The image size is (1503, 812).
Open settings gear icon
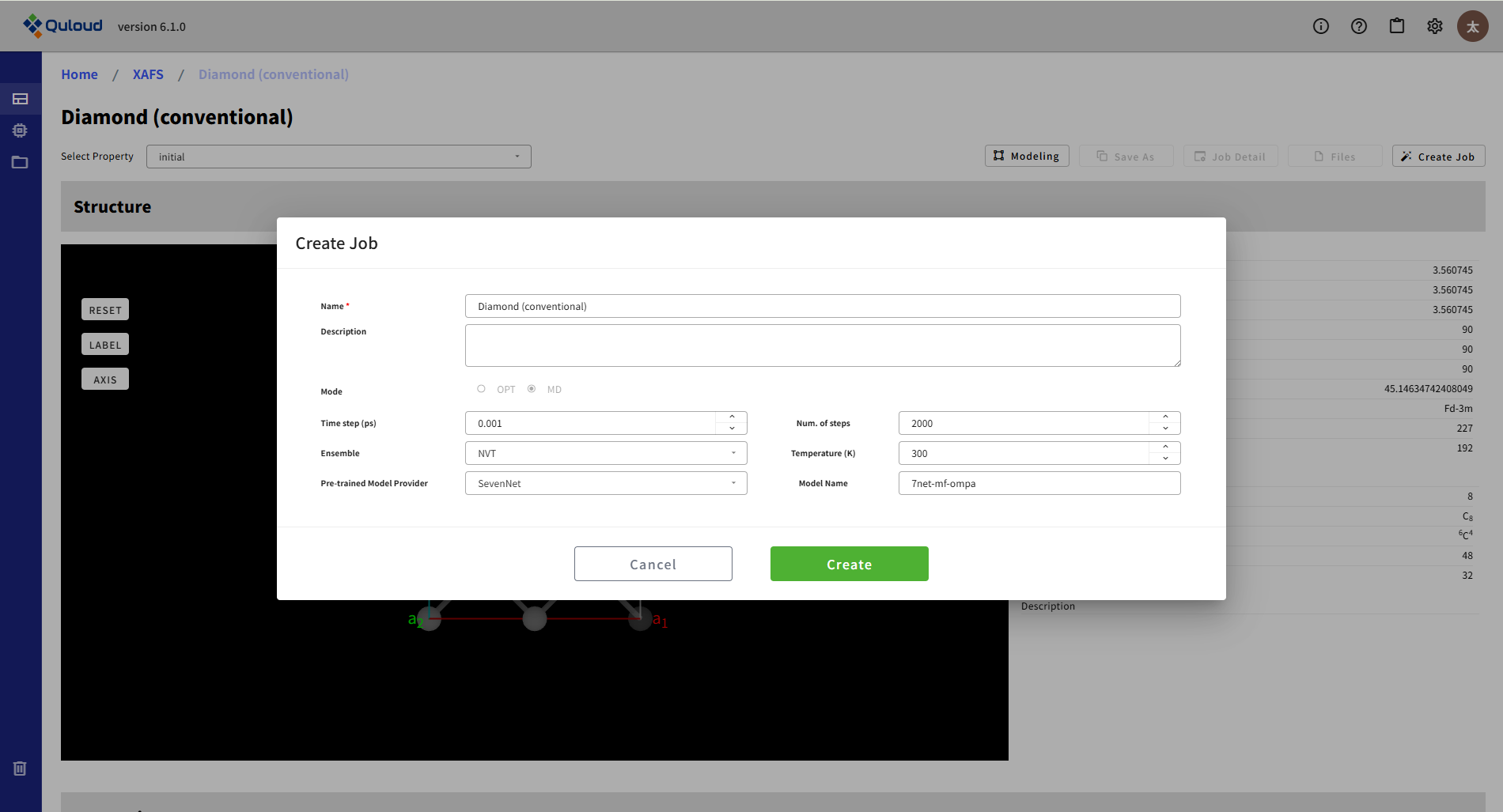1434,26
